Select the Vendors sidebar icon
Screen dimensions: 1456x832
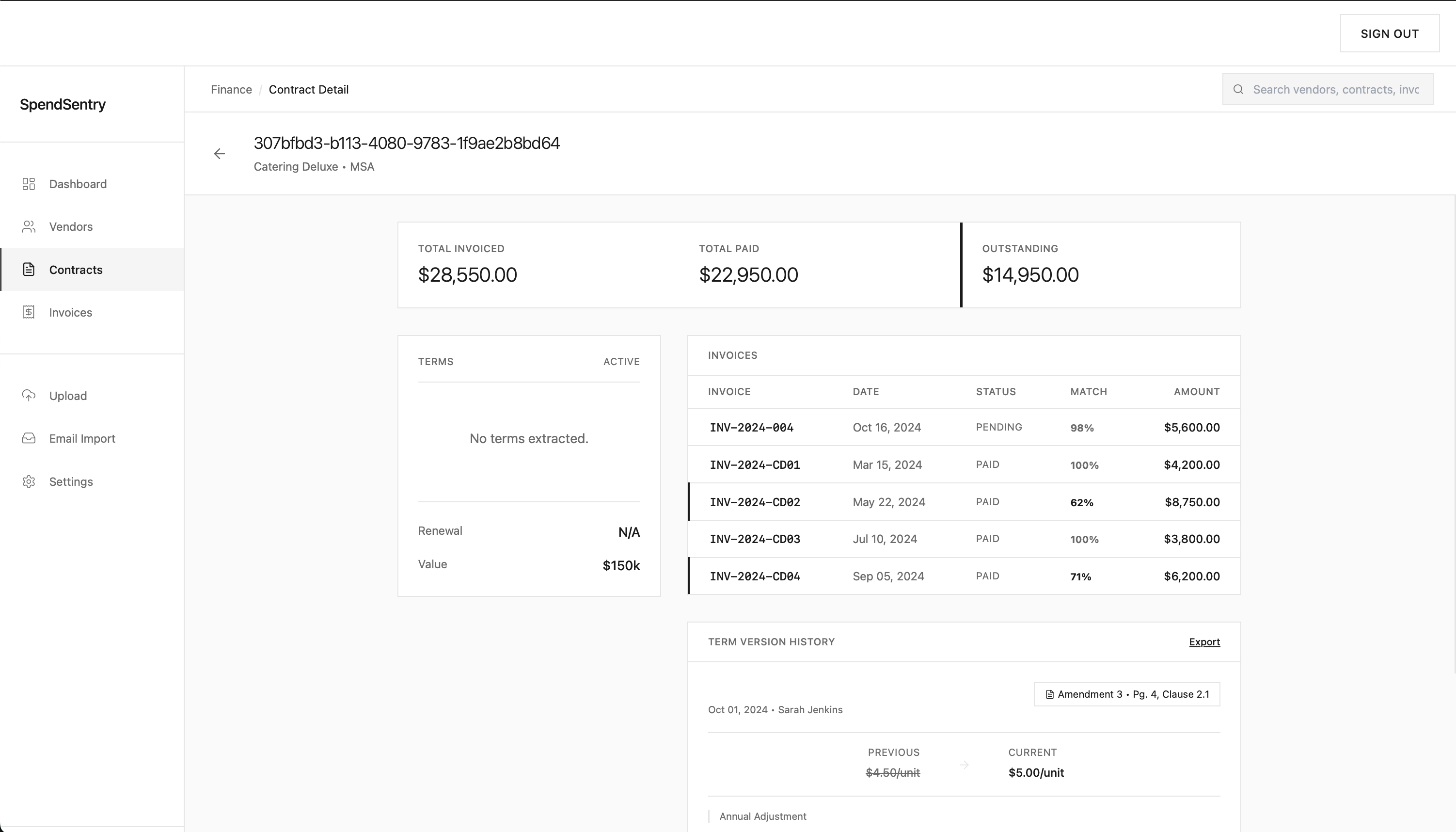[x=29, y=226]
